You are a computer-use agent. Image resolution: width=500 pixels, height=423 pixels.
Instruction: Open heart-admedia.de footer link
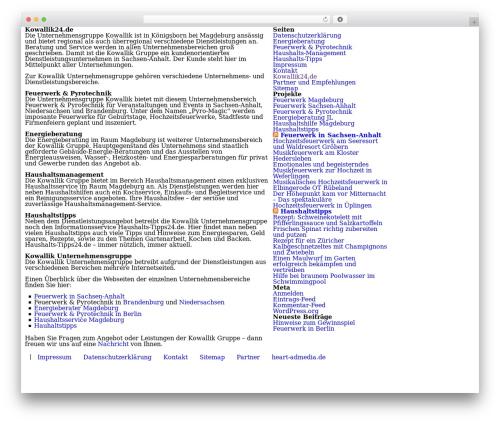tap(299, 357)
